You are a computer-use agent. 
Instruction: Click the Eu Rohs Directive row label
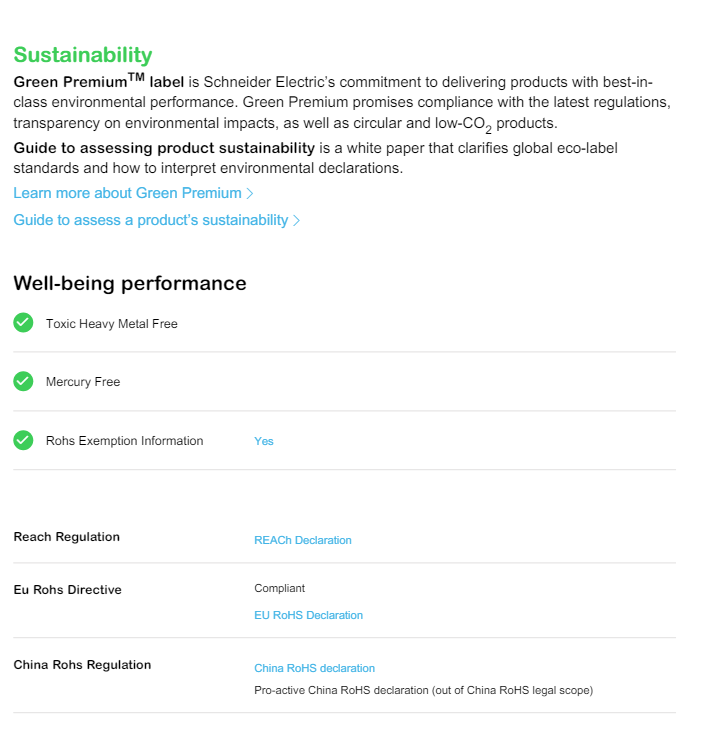[x=67, y=590]
